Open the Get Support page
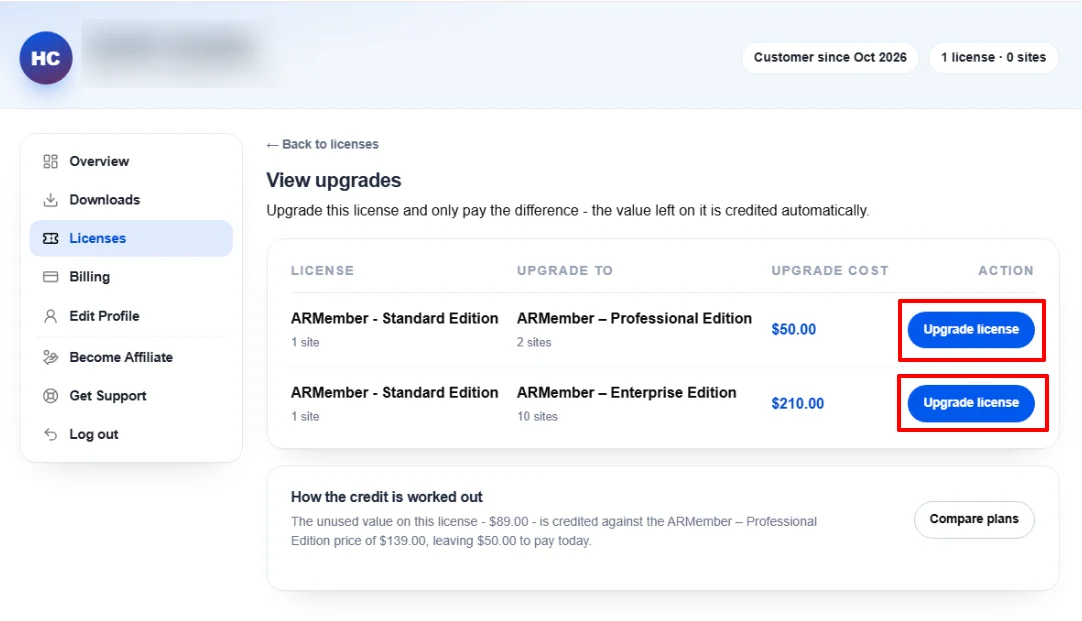This screenshot has width=1082, height=621. 131,396
